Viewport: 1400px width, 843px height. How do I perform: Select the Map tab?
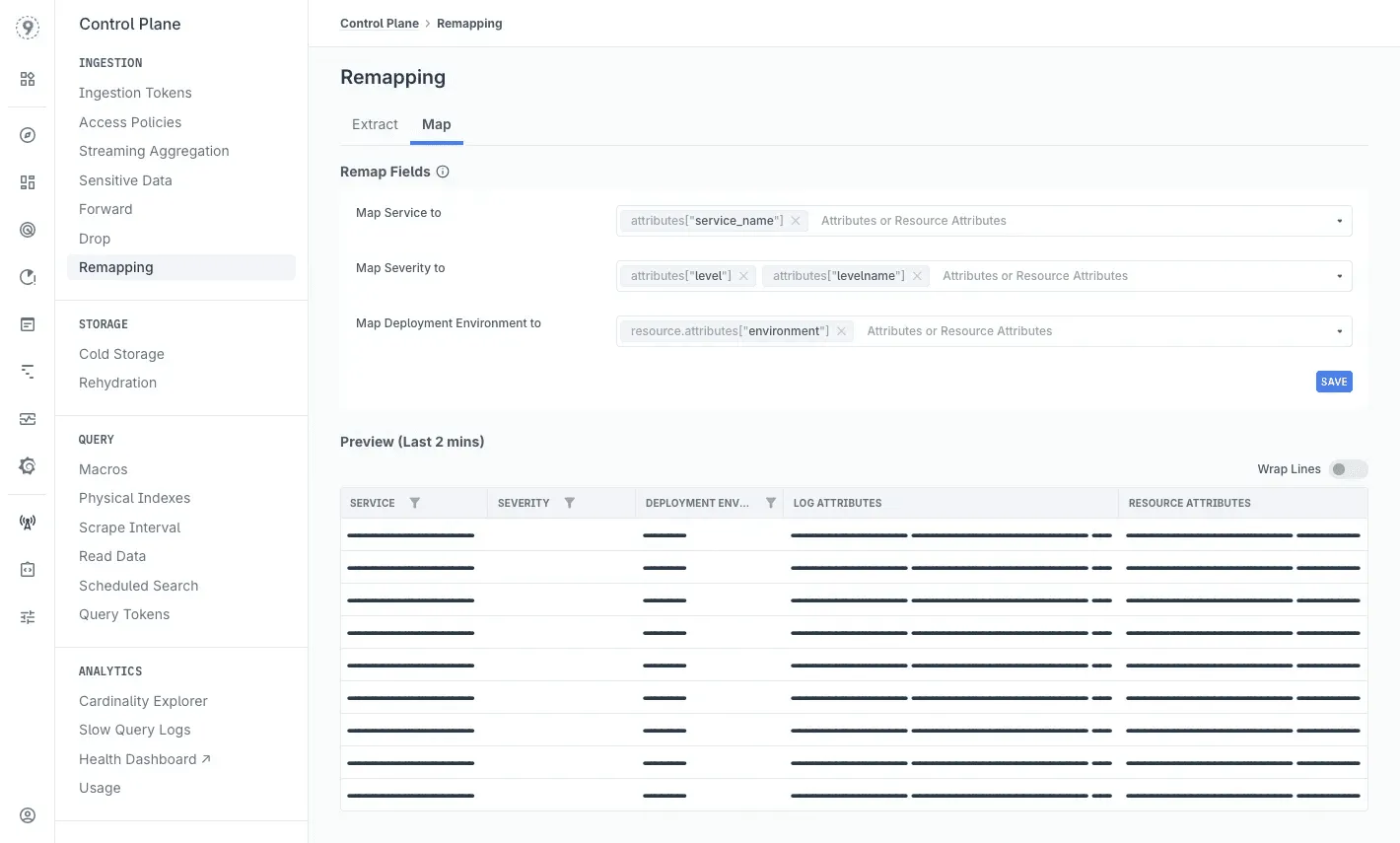click(x=436, y=124)
